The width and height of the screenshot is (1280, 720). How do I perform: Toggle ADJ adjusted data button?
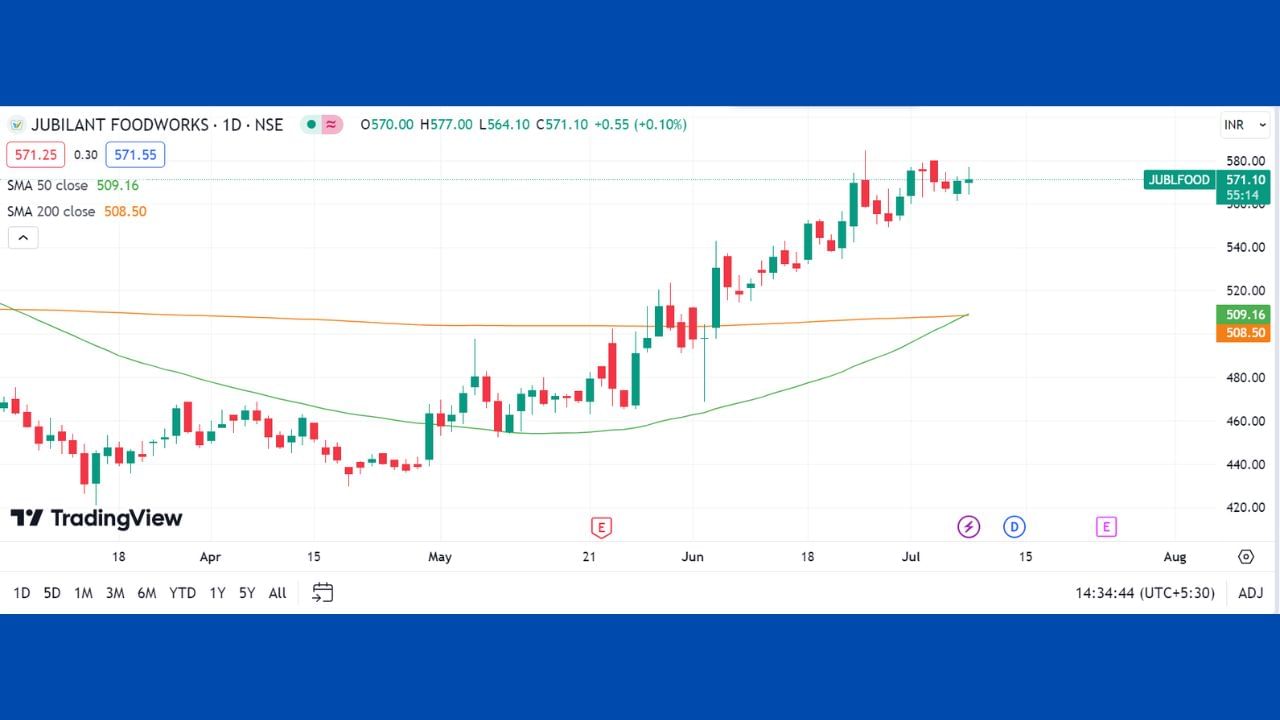(x=1250, y=593)
